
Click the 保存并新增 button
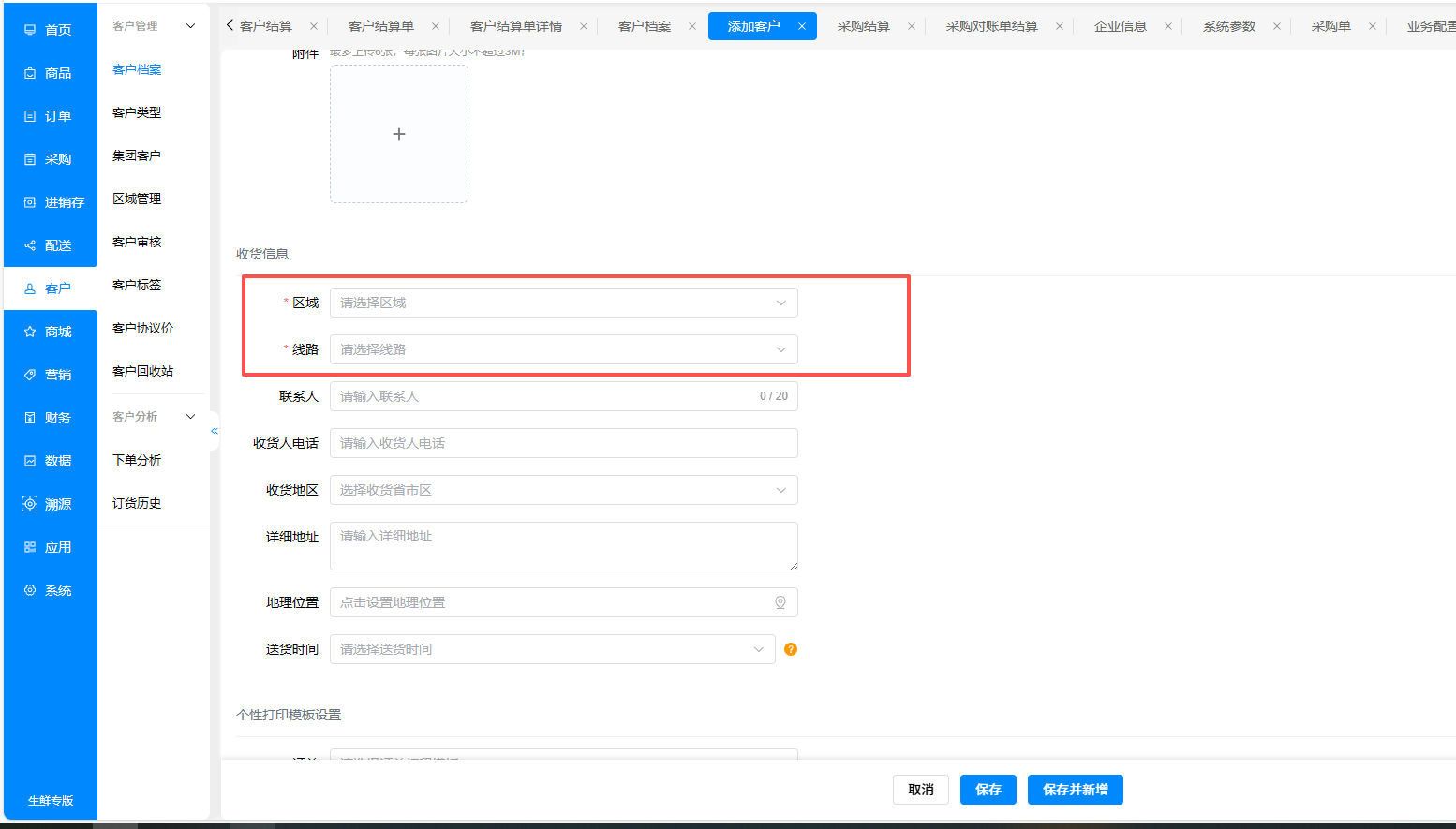1076,790
